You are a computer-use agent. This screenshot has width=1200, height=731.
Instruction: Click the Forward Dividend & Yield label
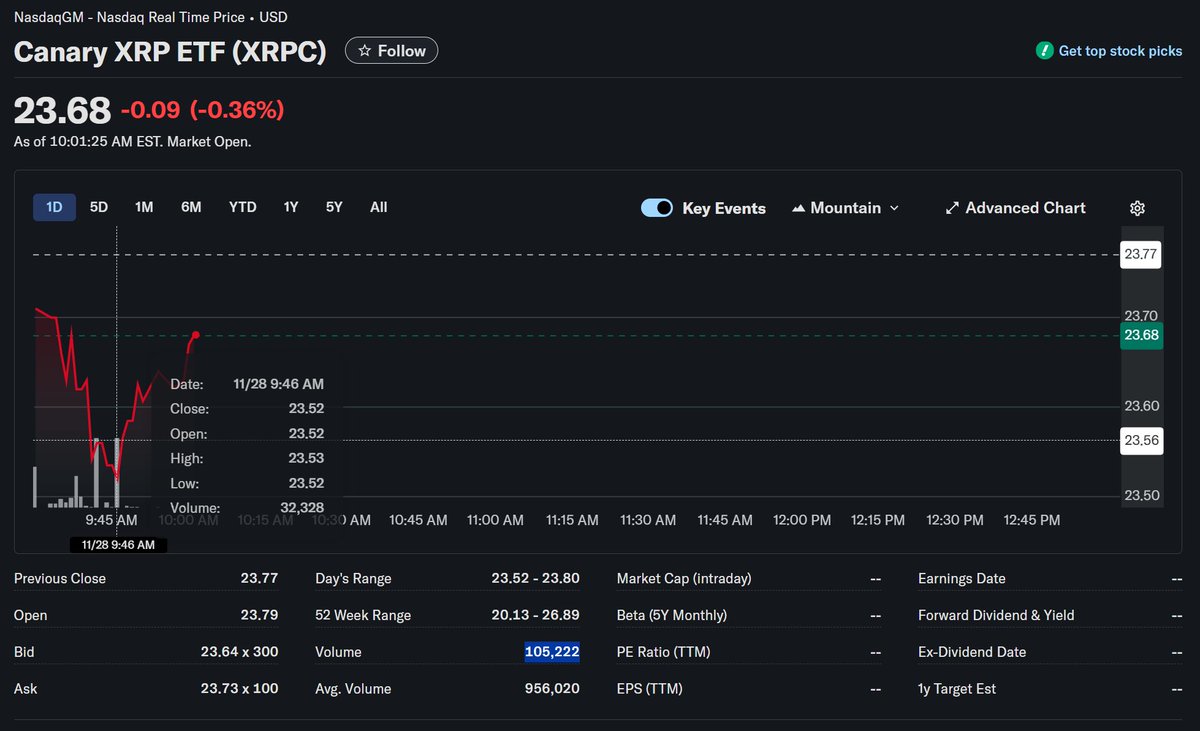click(996, 615)
